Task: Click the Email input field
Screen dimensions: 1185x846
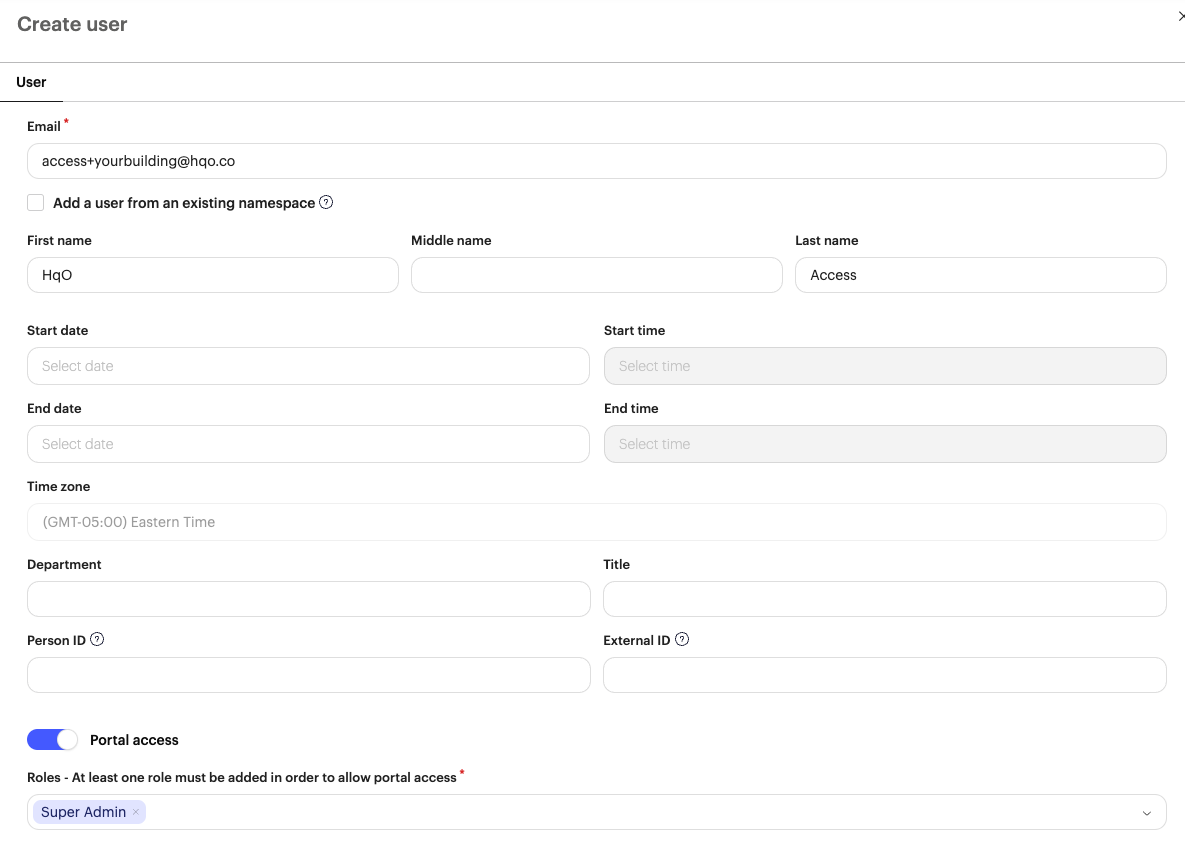Action: point(596,161)
